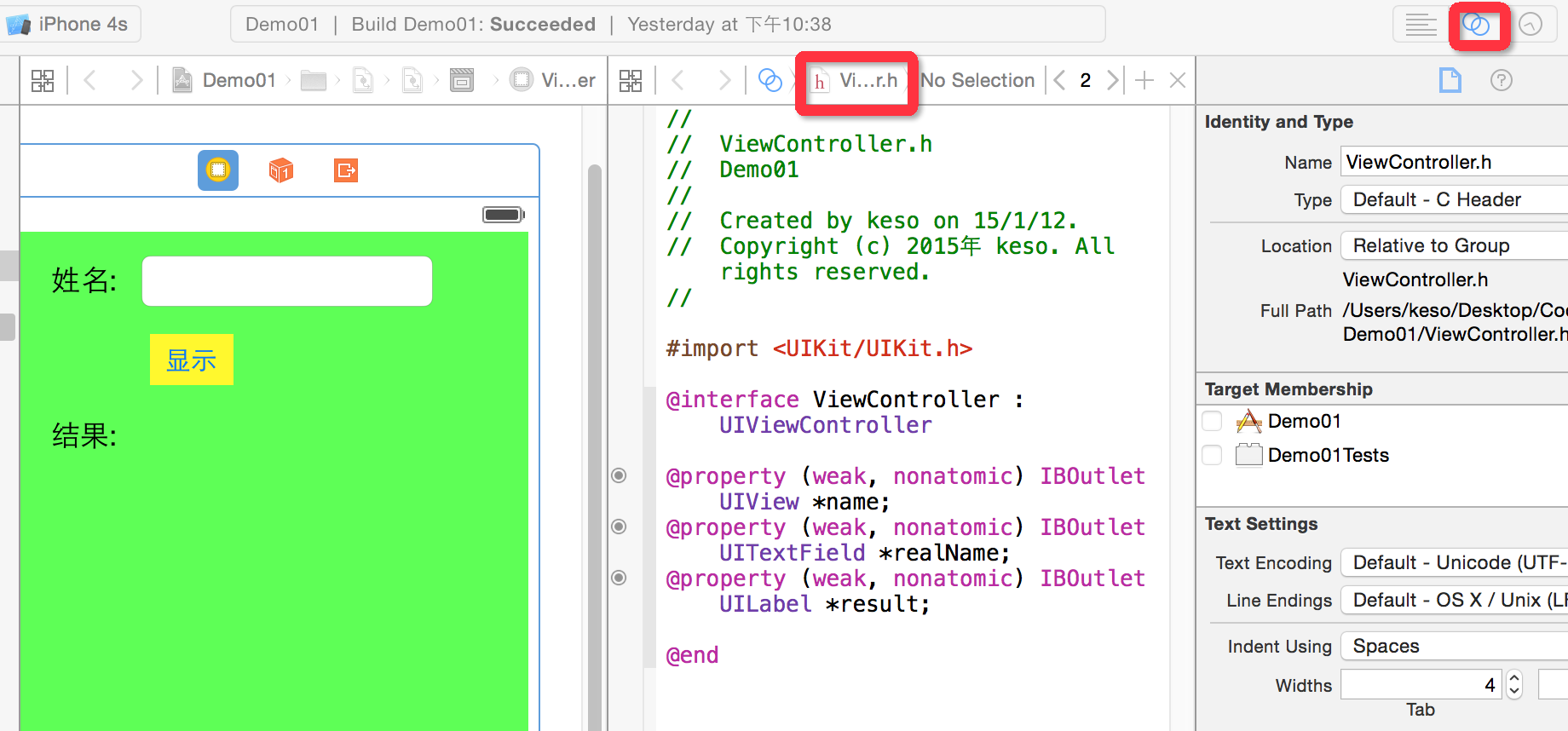Open the Version editor

[1531, 25]
